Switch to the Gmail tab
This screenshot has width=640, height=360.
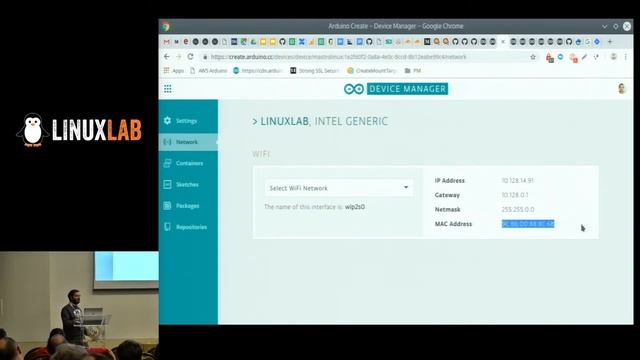(x=167, y=42)
